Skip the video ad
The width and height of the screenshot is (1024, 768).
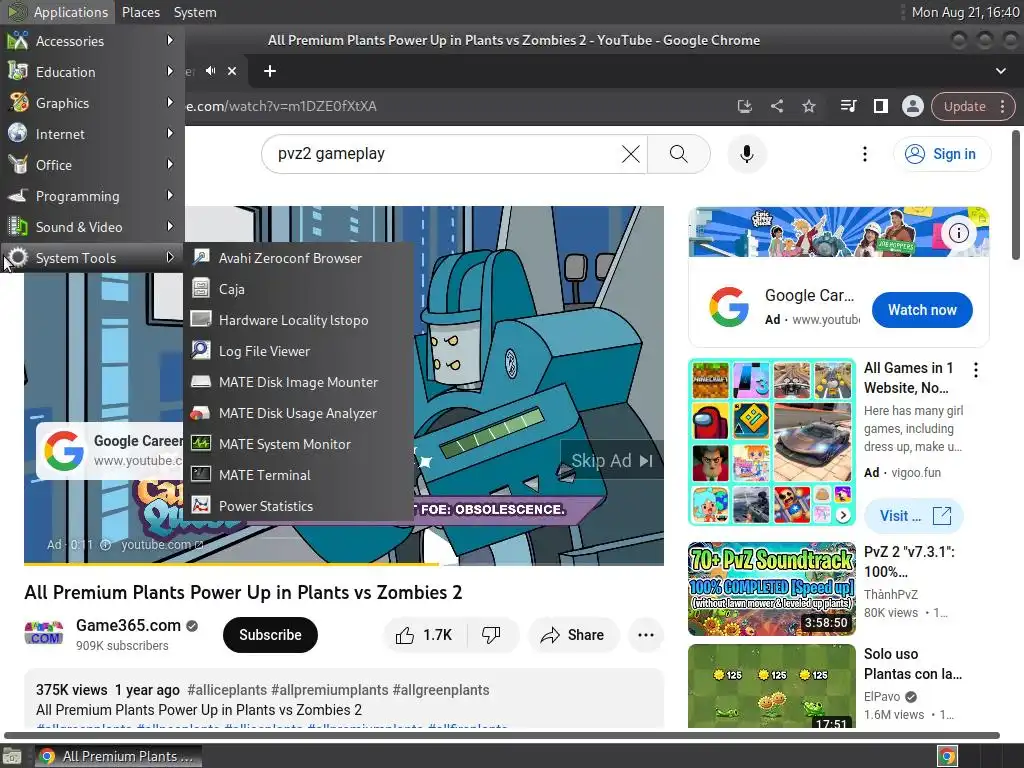click(611, 461)
